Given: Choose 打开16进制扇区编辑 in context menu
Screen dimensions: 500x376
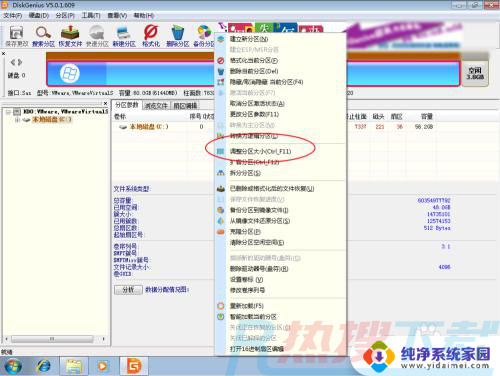Looking at the screenshot, I should (257, 349).
